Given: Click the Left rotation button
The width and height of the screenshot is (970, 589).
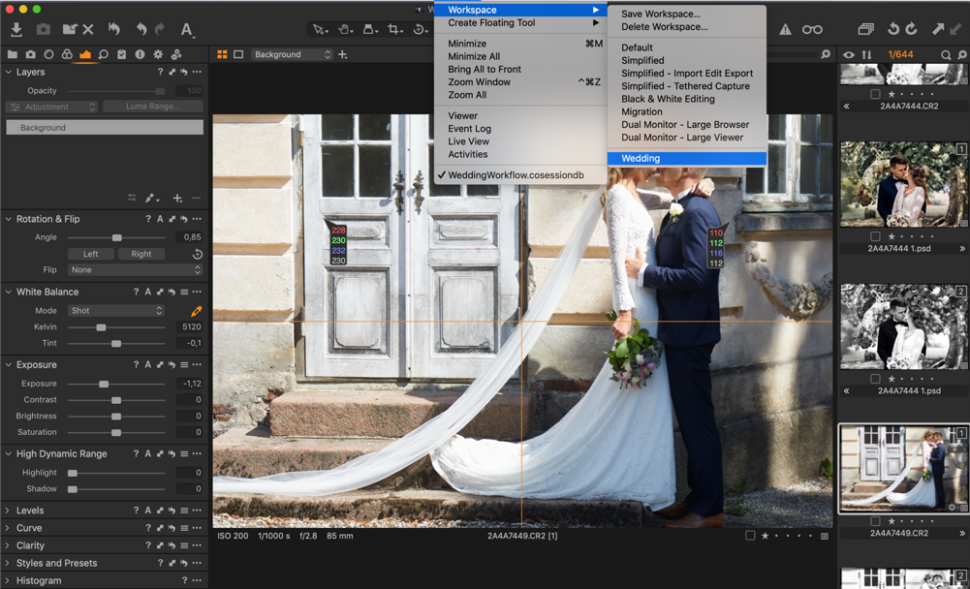Looking at the screenshot, I should [89, 253].
